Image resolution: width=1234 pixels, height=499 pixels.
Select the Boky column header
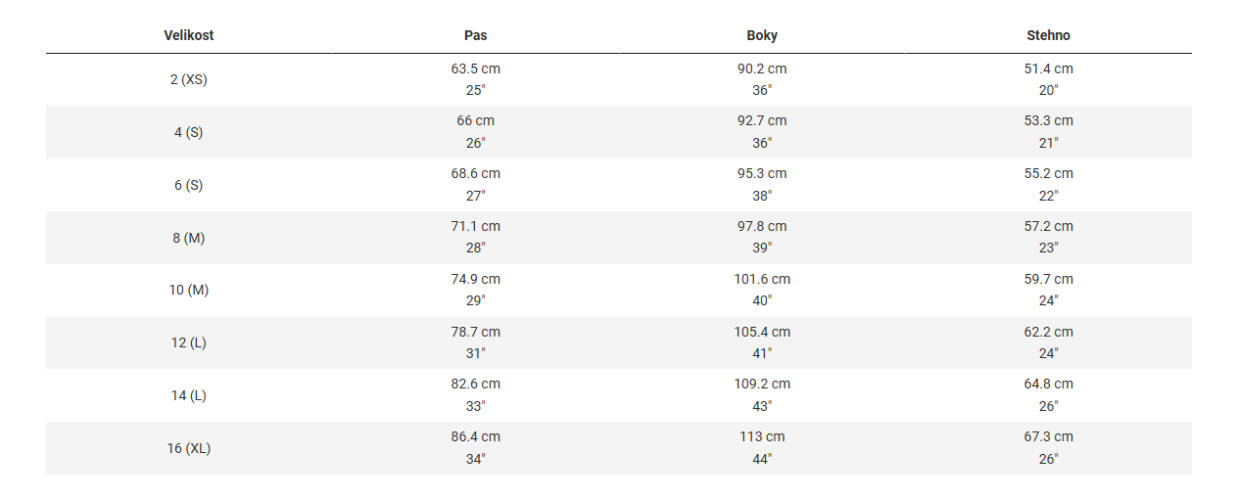click(762, 35)
